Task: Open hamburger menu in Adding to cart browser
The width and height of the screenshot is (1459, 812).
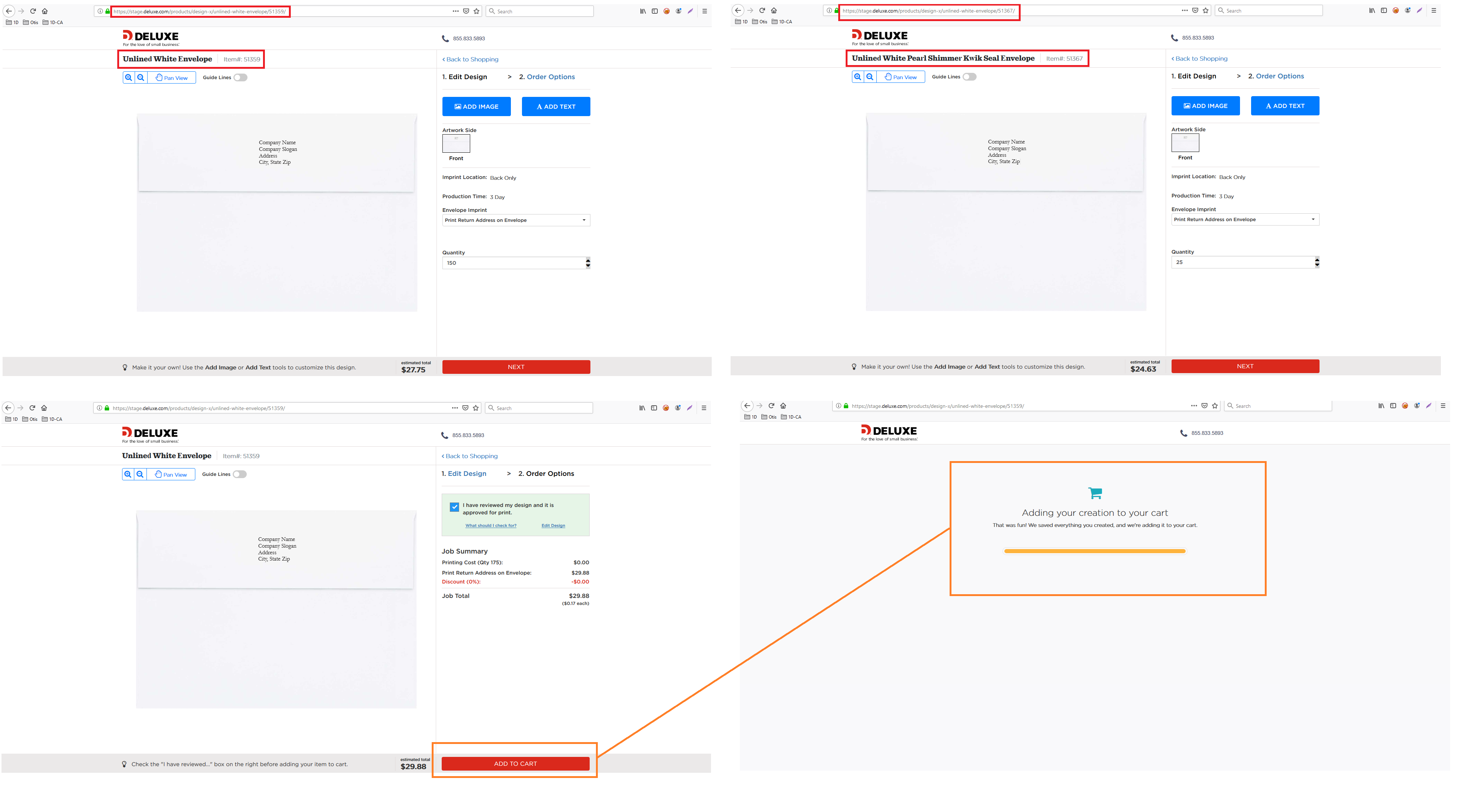Action: (x=1443, y=406)
